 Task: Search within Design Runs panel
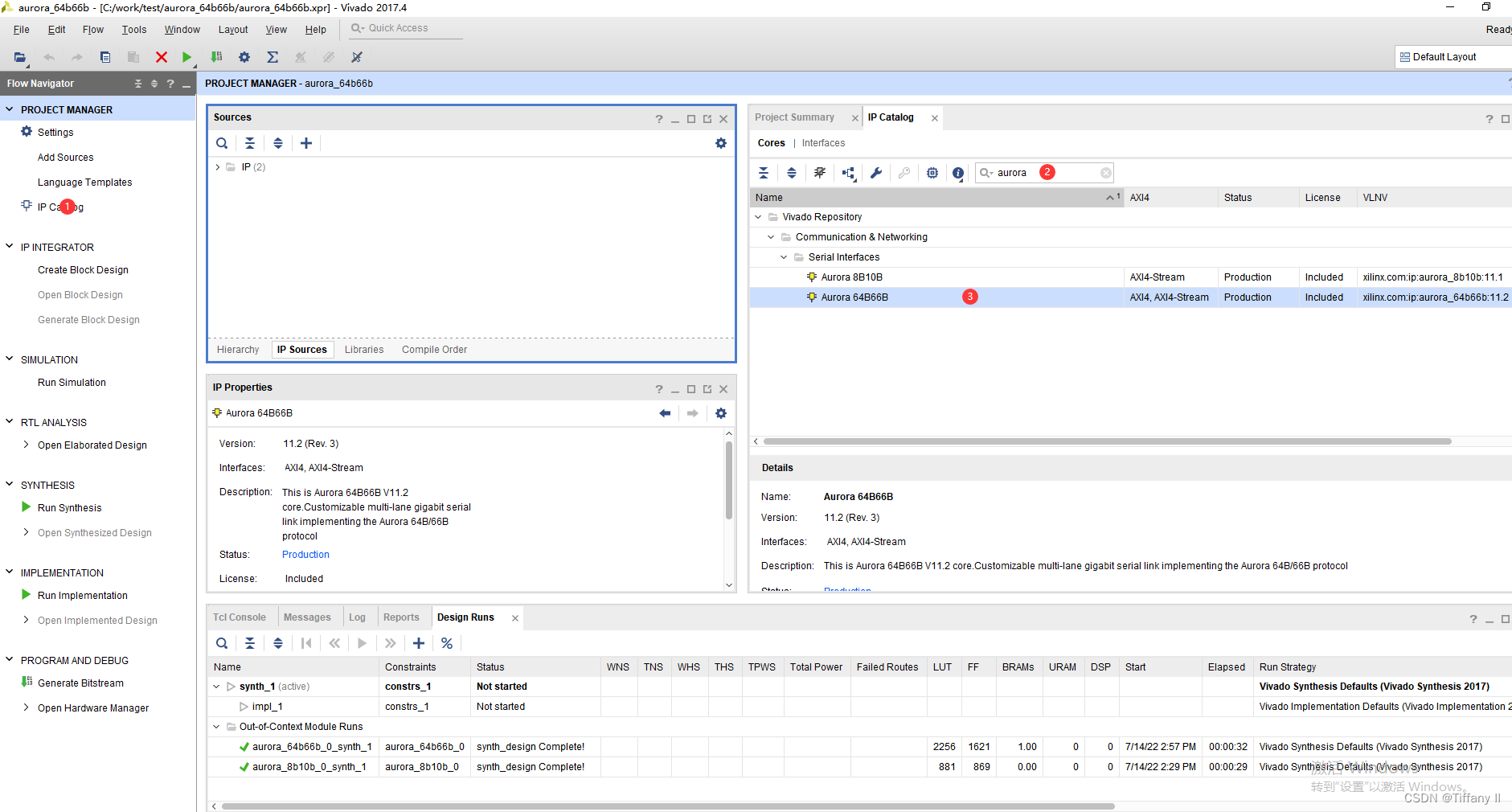click(222, 643)
